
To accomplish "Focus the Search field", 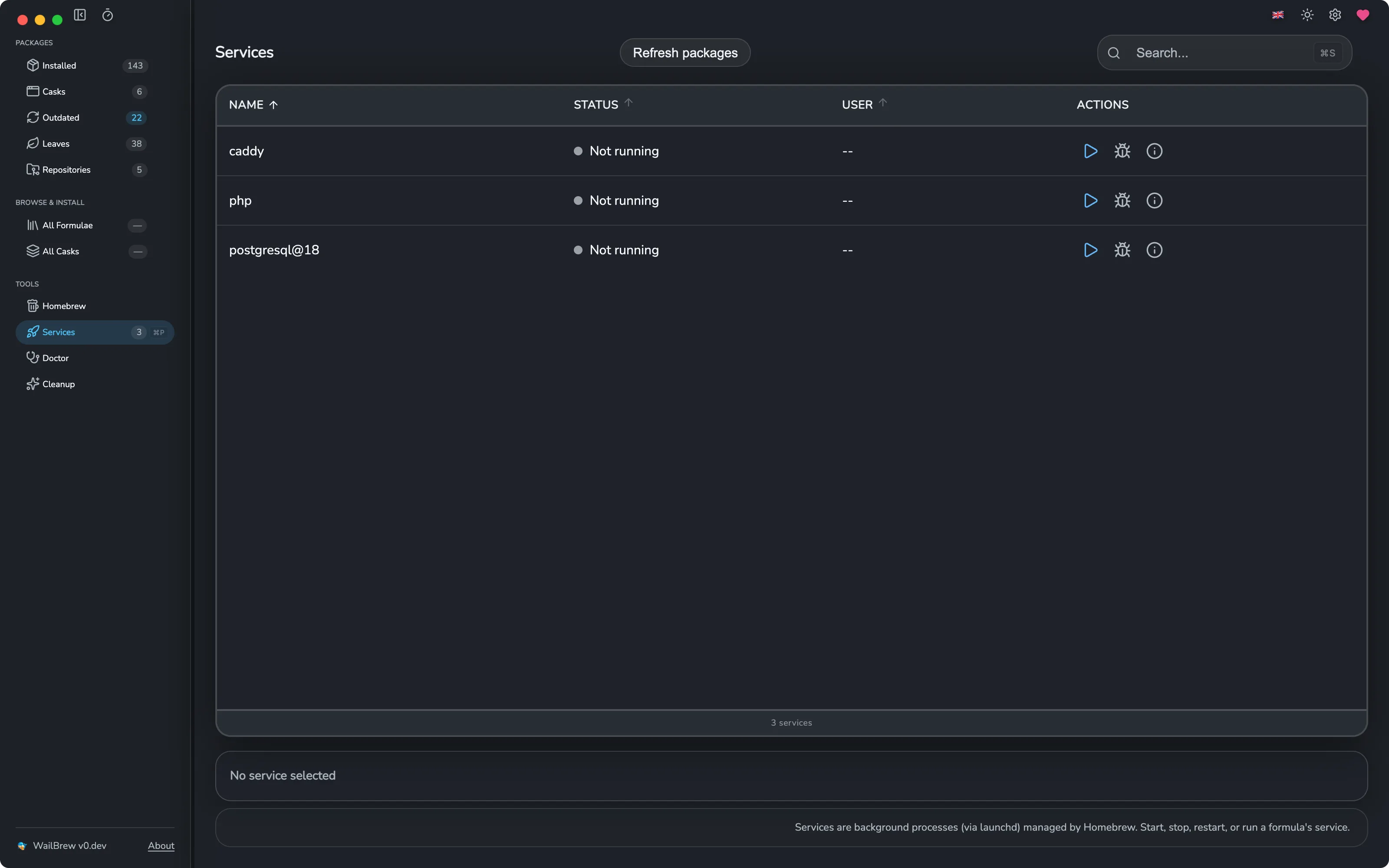I will (1224, 53).
